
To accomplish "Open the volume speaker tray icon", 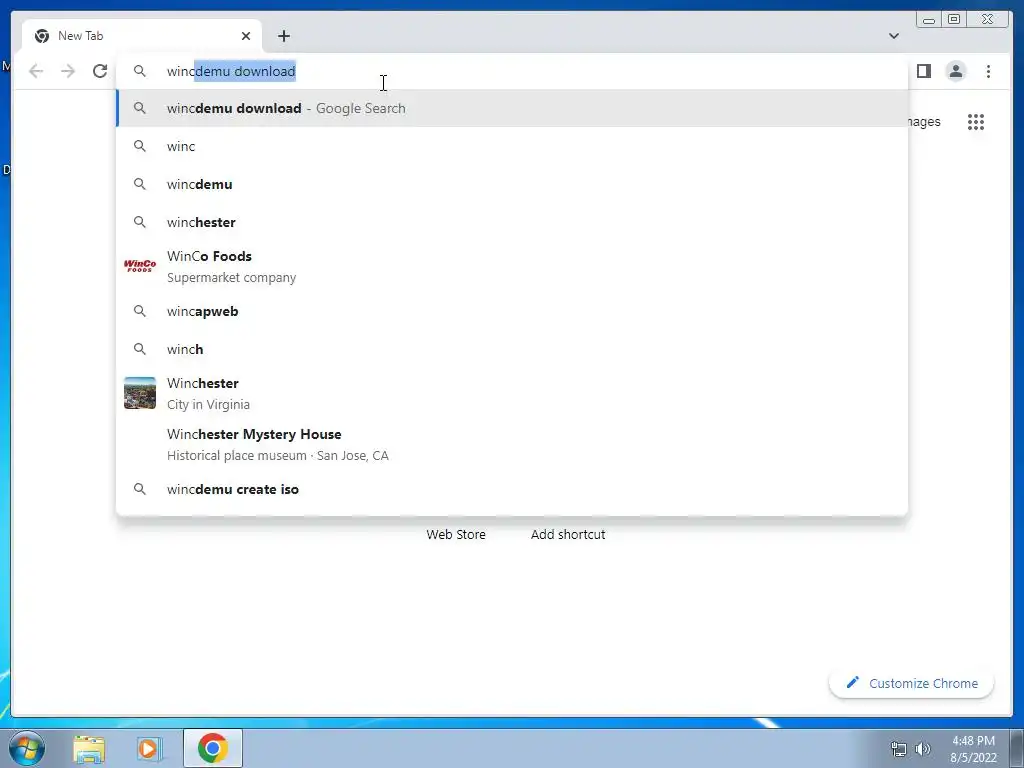I will pyautogui.click(x=923, y=749).
